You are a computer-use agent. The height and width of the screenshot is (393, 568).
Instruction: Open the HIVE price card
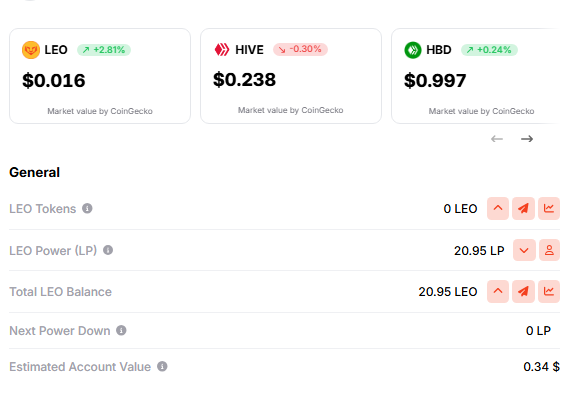(291, 76)
